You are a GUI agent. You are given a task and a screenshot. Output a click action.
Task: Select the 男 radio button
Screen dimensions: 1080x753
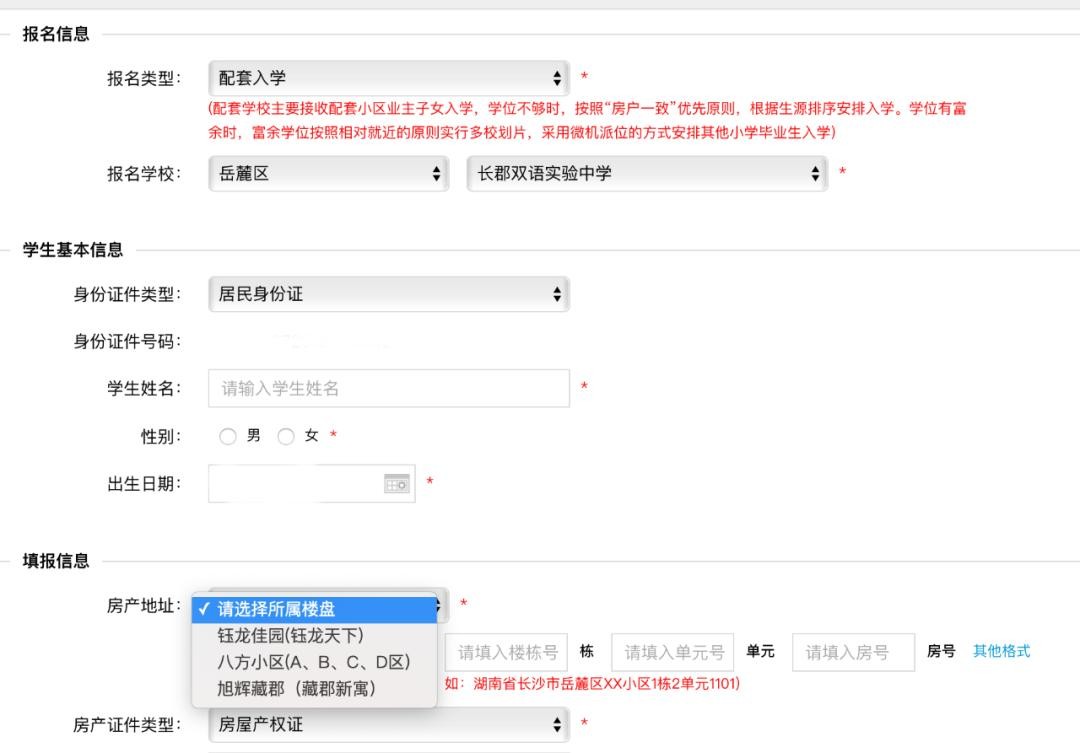pyautogui.click(x=228, y=436)
